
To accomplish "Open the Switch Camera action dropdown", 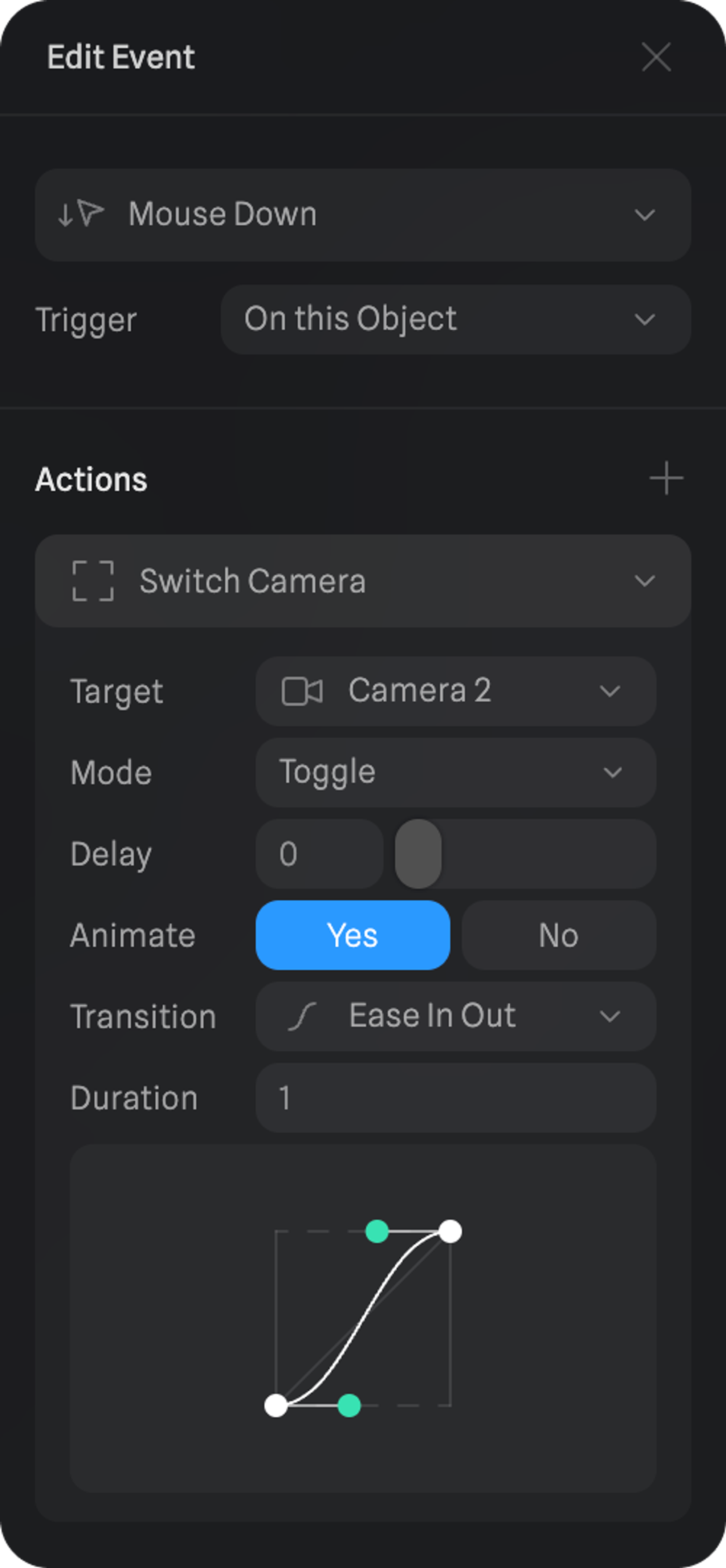I will click(x=644, y=581).
